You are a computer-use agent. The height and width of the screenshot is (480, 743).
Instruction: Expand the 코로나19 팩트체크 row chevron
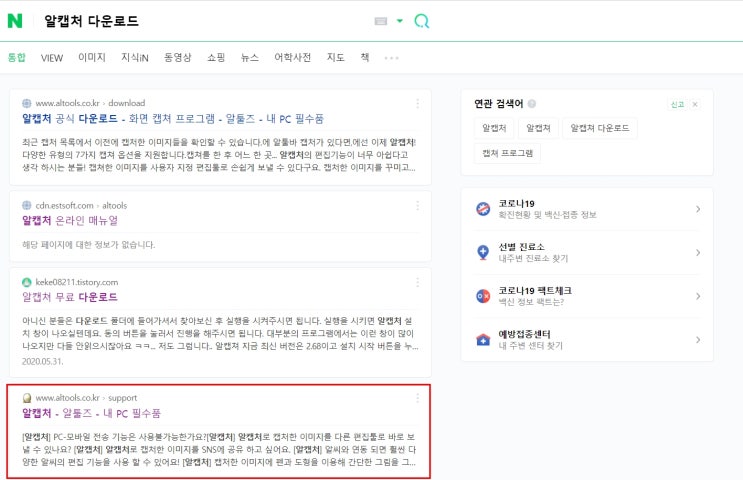tap(698, 296)
